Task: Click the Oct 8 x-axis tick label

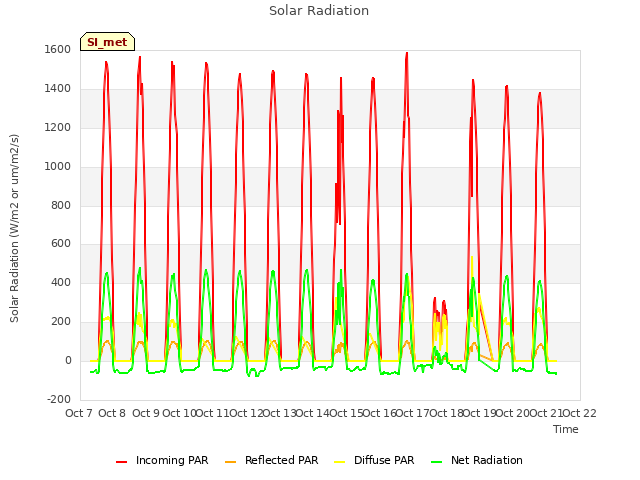Action: click(x=112, y=413)
